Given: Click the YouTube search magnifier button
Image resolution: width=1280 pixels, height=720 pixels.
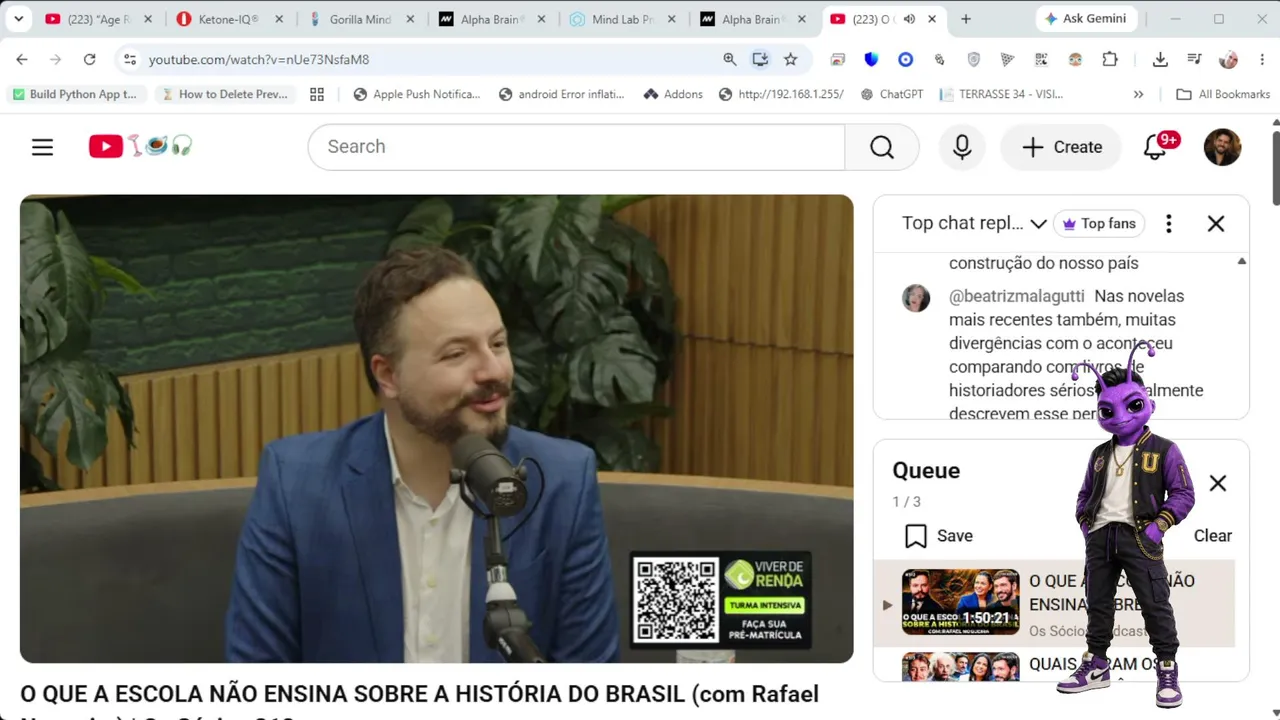Looking at the screenshot, I should point(881,147).
